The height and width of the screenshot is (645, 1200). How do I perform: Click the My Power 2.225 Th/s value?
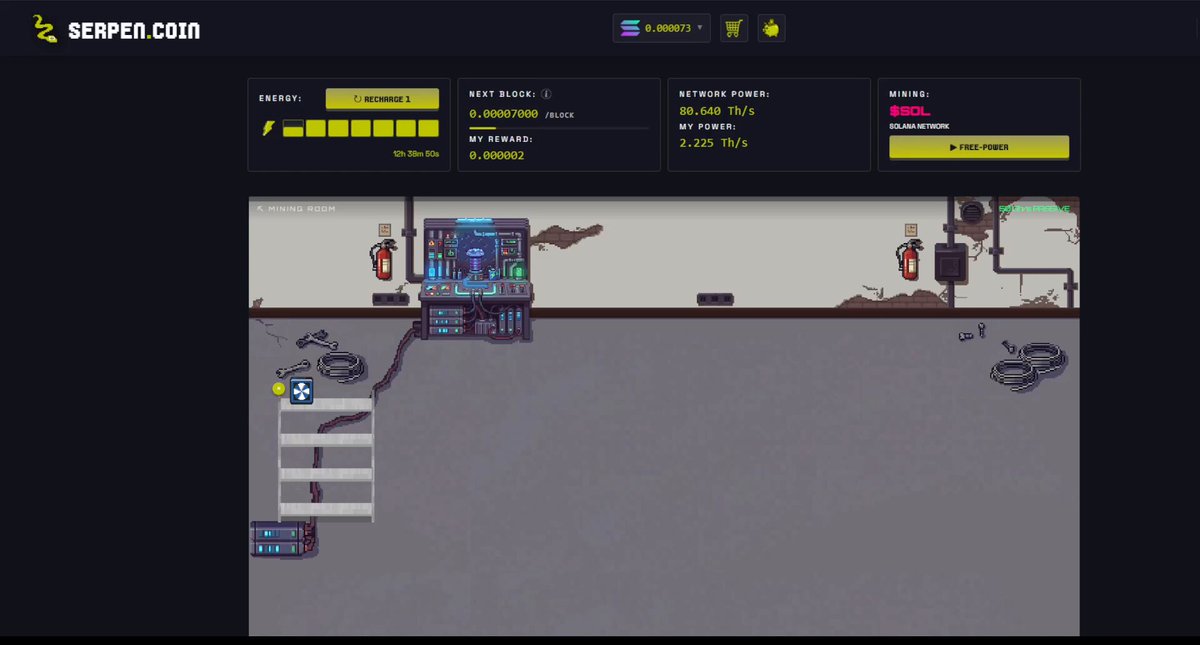(x=714, y=143)
